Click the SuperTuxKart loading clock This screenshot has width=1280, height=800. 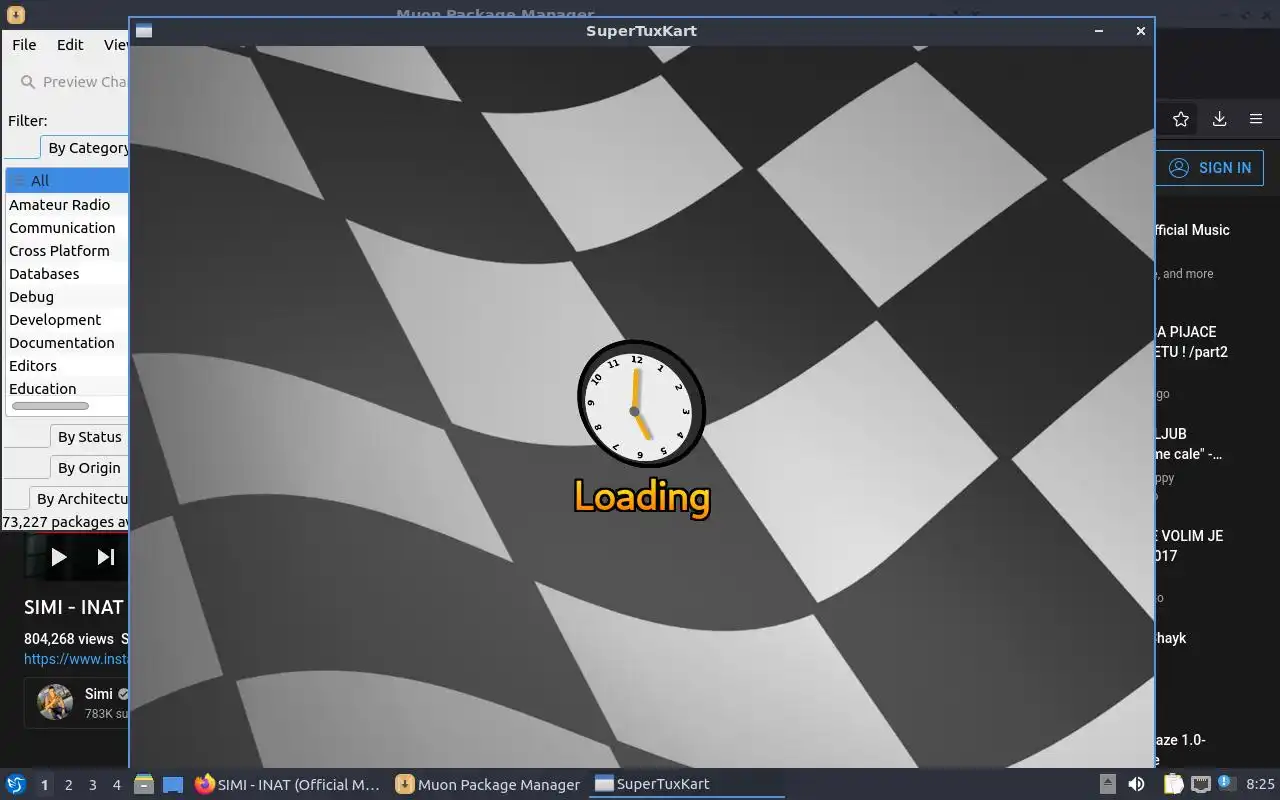point(641,404)
